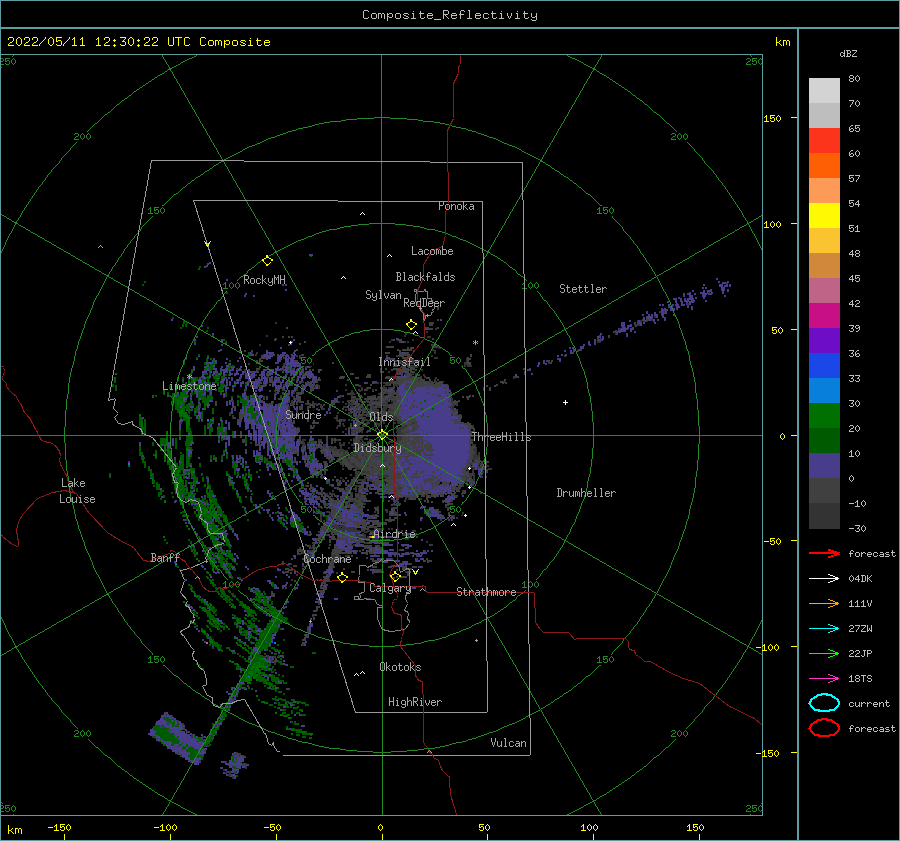This screenshot has height=841, width=900.
Task: Click the Cochrane label
Action: pyautogui.click(x=327, y=559)
